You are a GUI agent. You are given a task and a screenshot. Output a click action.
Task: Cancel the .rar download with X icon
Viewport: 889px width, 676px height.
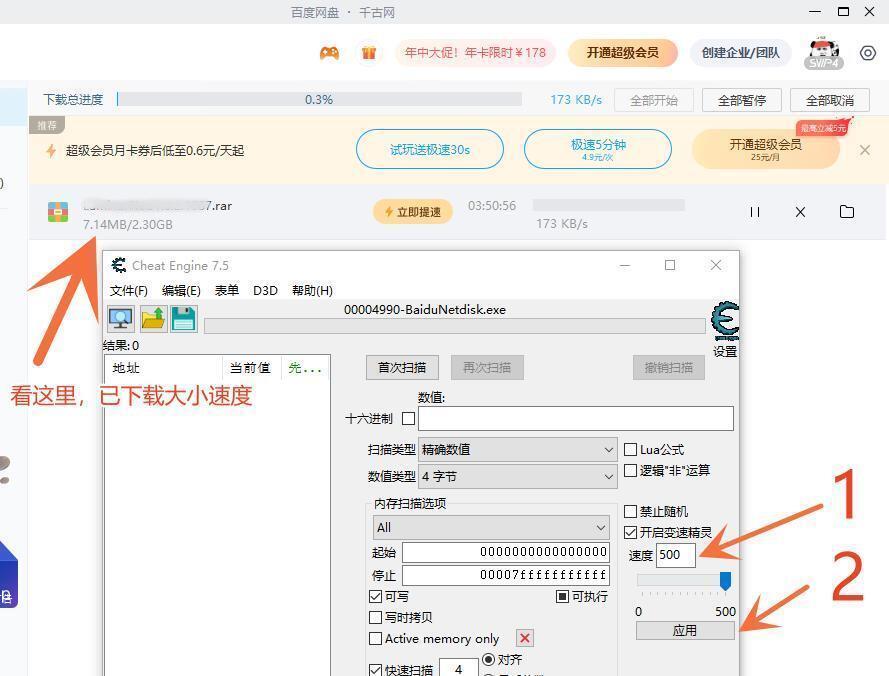point(800,212)
